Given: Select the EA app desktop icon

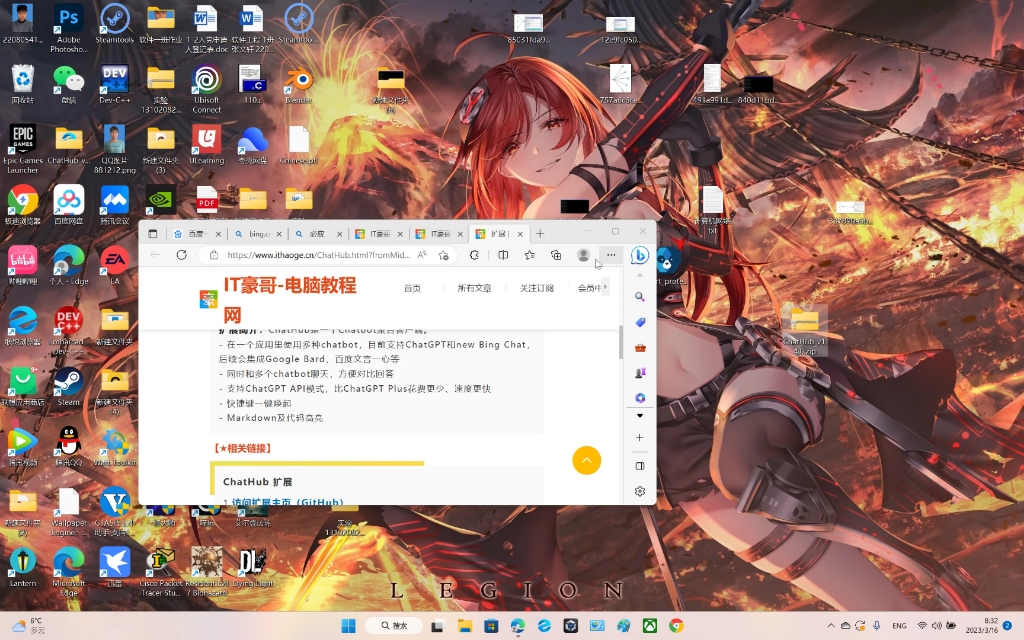Looking at the screenshot, I should click(x=114, y=266).
